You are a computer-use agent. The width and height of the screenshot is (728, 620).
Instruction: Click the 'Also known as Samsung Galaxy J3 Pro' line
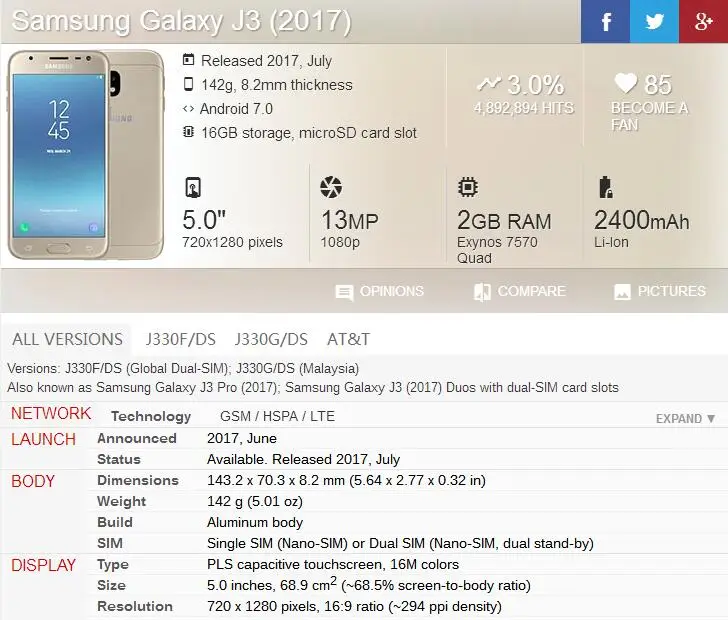313,388
